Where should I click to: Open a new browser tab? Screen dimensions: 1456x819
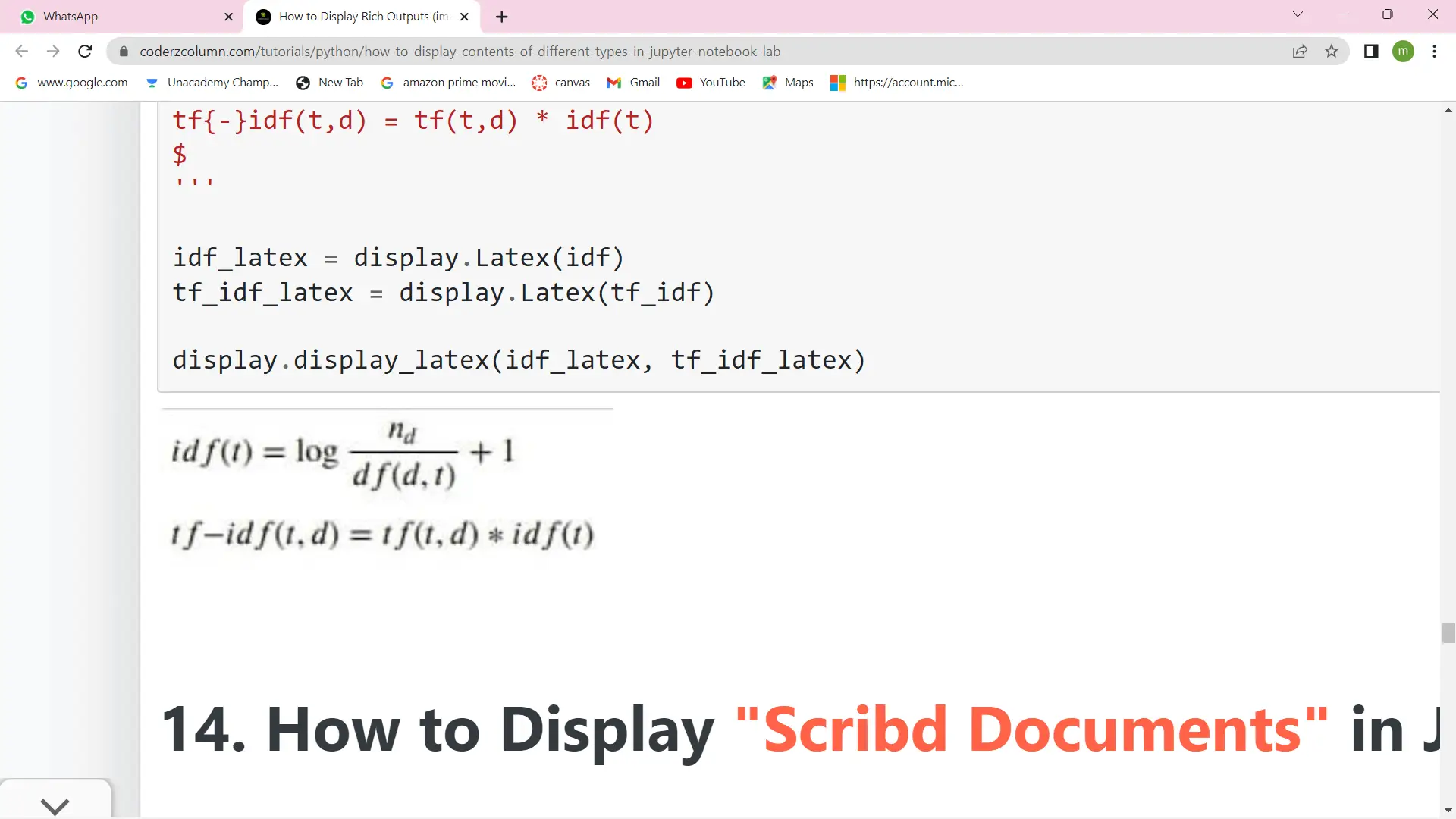pos(503,17)
